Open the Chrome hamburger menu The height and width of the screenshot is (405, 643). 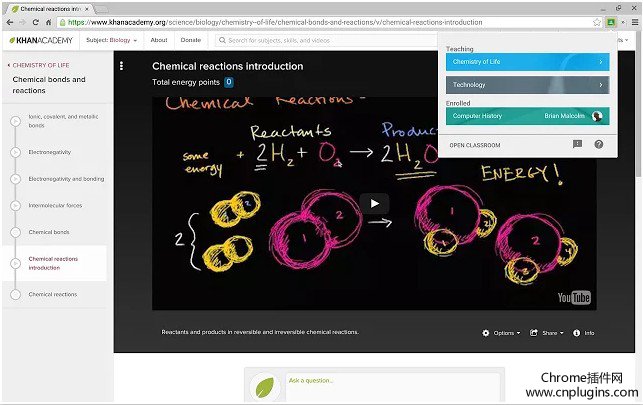coord(634,23)
